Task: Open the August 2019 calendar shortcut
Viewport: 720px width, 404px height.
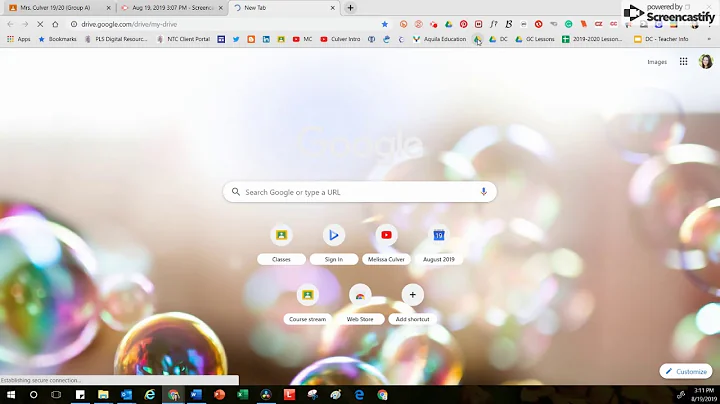Action: pos(439,246)
